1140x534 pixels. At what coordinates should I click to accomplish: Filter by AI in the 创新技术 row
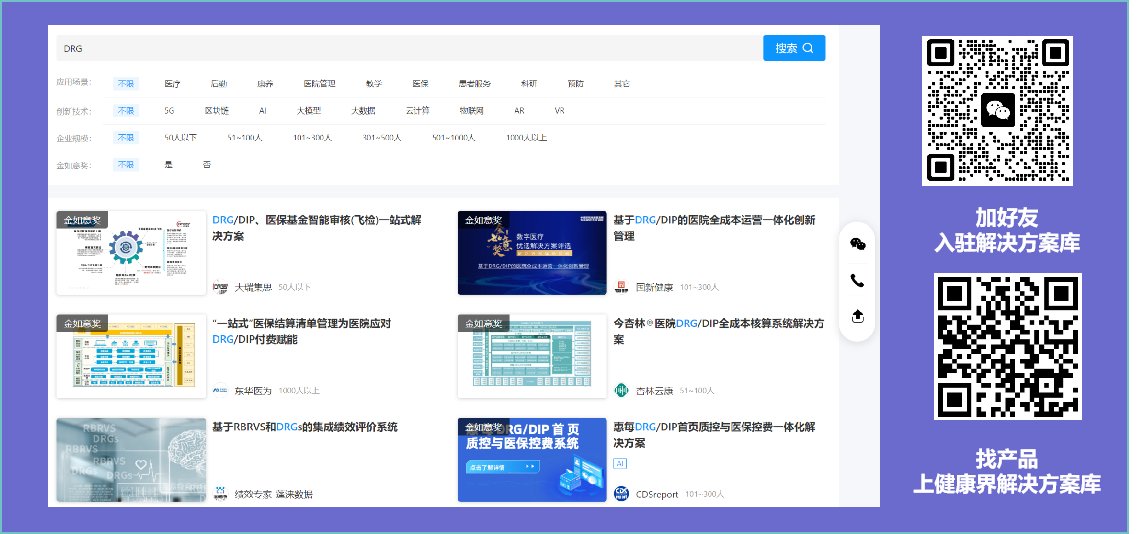pos(262,111)
